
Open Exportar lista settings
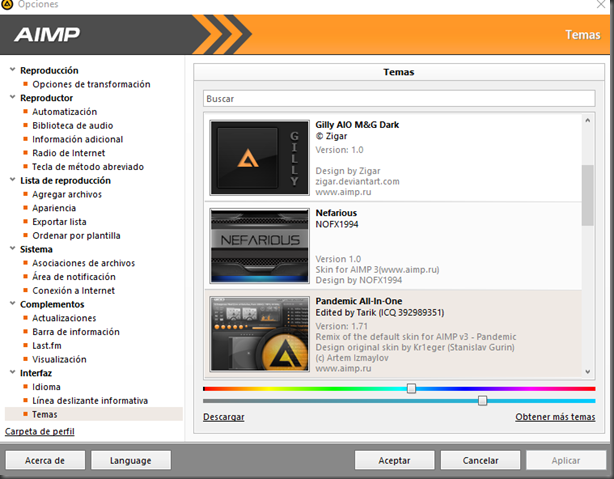(x=60, y=222)
